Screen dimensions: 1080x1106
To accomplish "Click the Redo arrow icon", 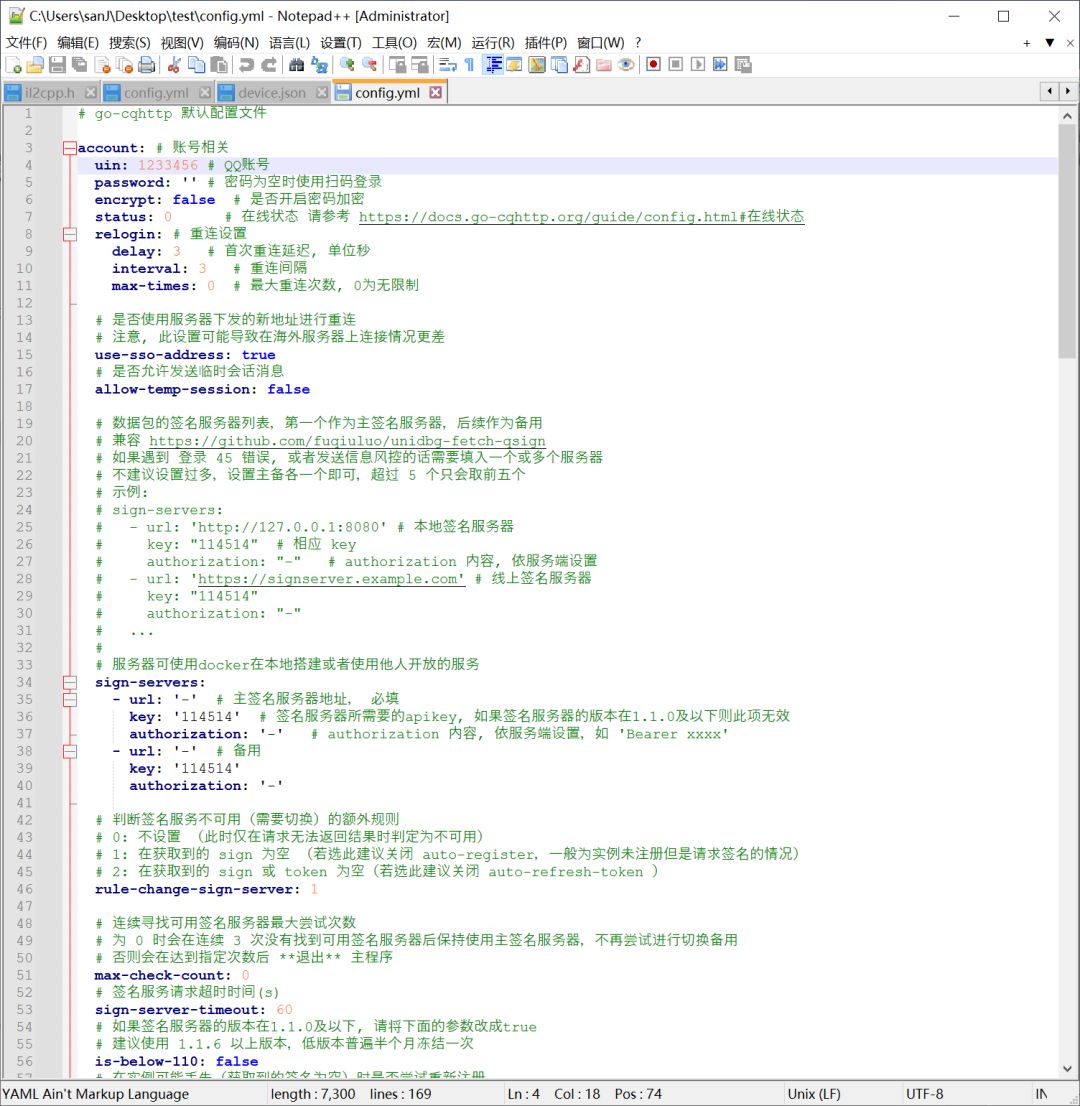I will tap(269, 65).
